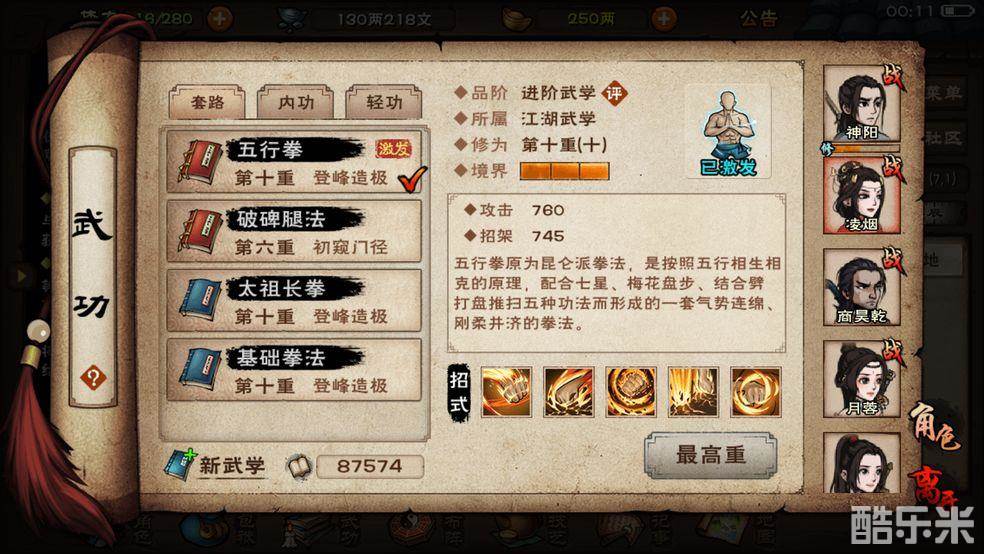The image size is (984, 554).
Task: Toggle the 已激发 monk activation figure
Action: [728, 132]
